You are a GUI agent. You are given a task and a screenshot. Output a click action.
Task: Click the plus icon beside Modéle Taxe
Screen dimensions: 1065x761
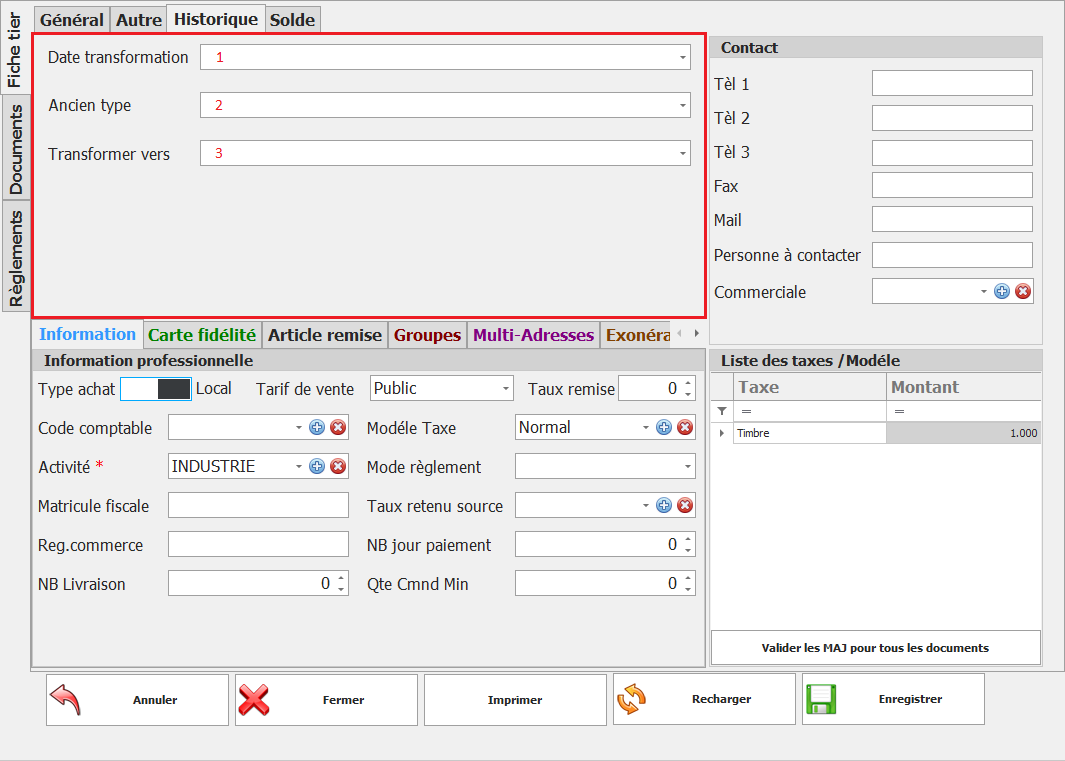tap(664, 428)
